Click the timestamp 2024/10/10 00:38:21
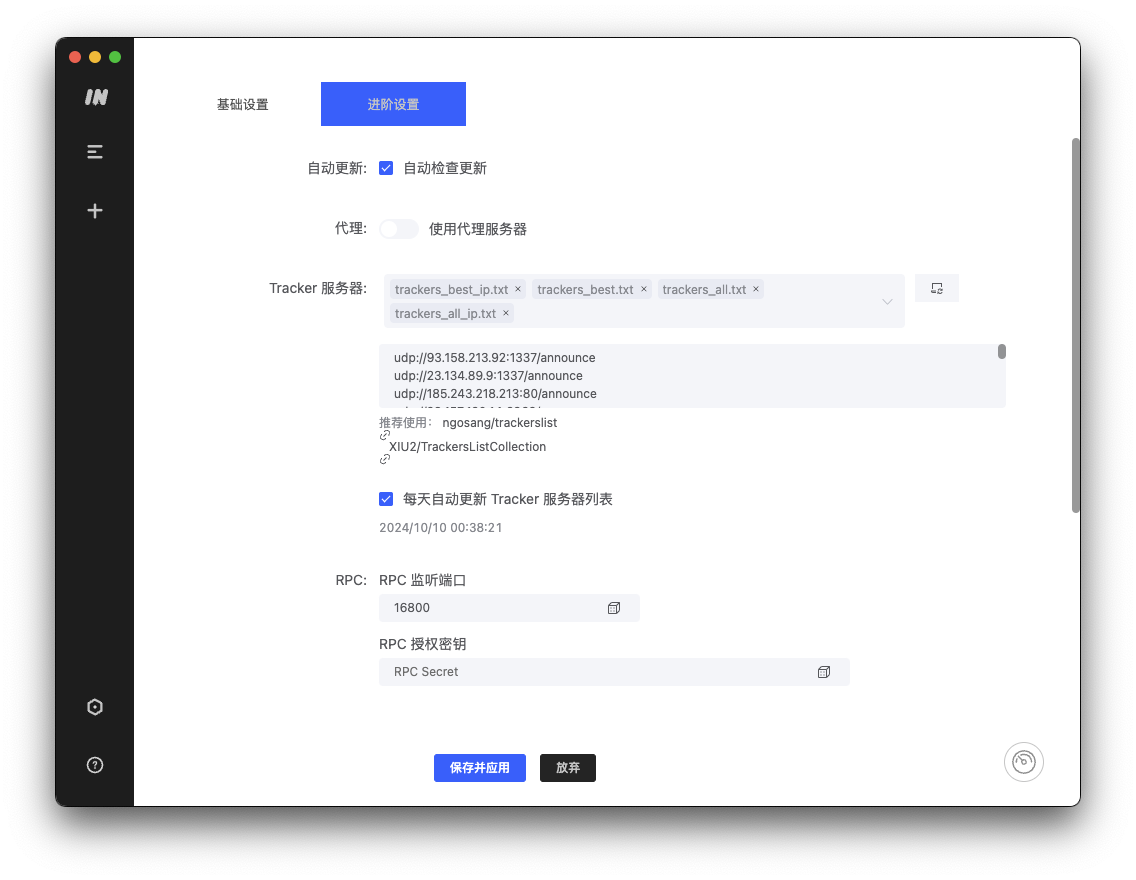The height and width of the screenshot is (880, 1136). click(440, 527)
